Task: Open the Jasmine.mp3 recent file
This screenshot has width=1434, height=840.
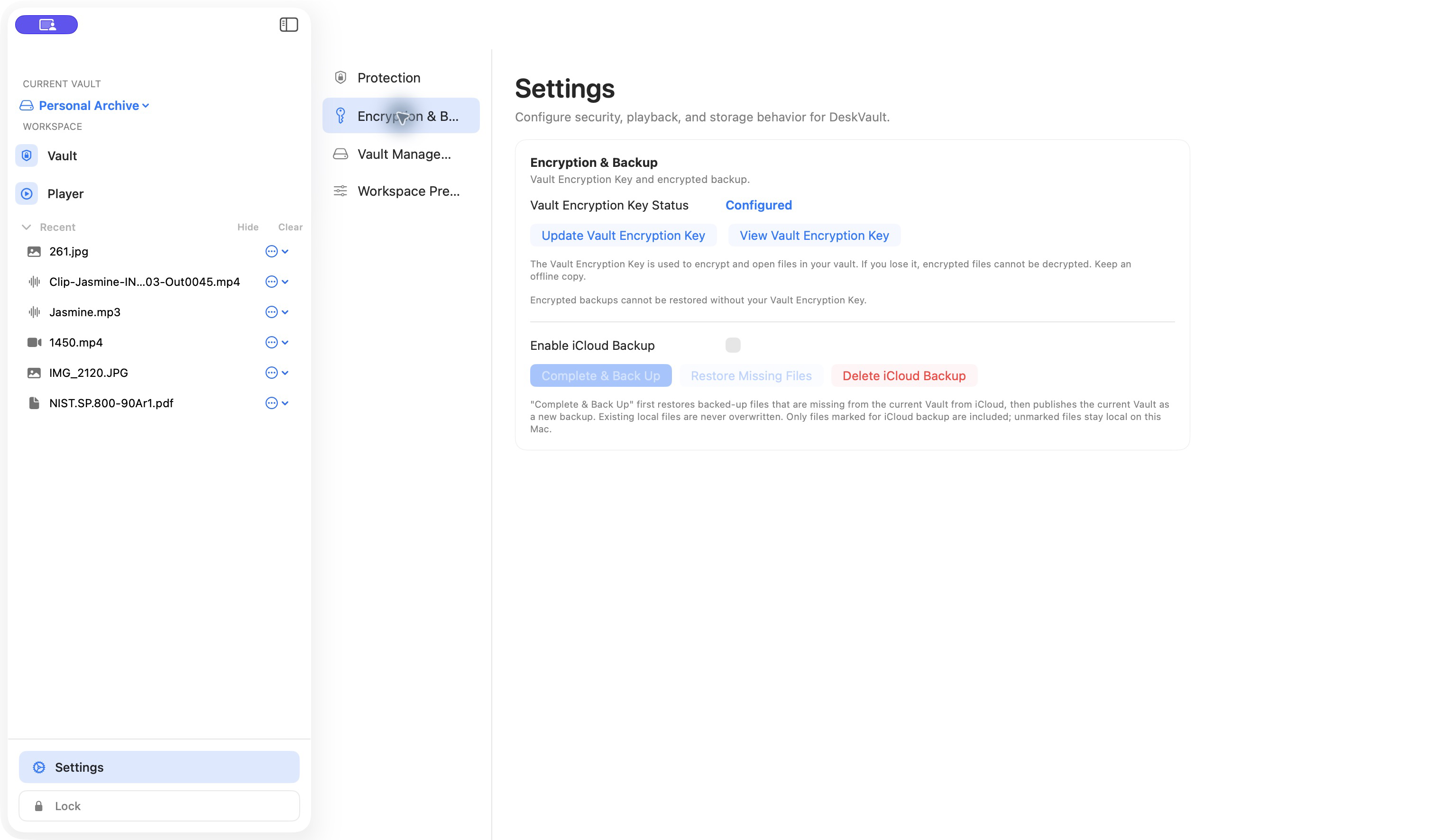Action: [x=85, y=311]
